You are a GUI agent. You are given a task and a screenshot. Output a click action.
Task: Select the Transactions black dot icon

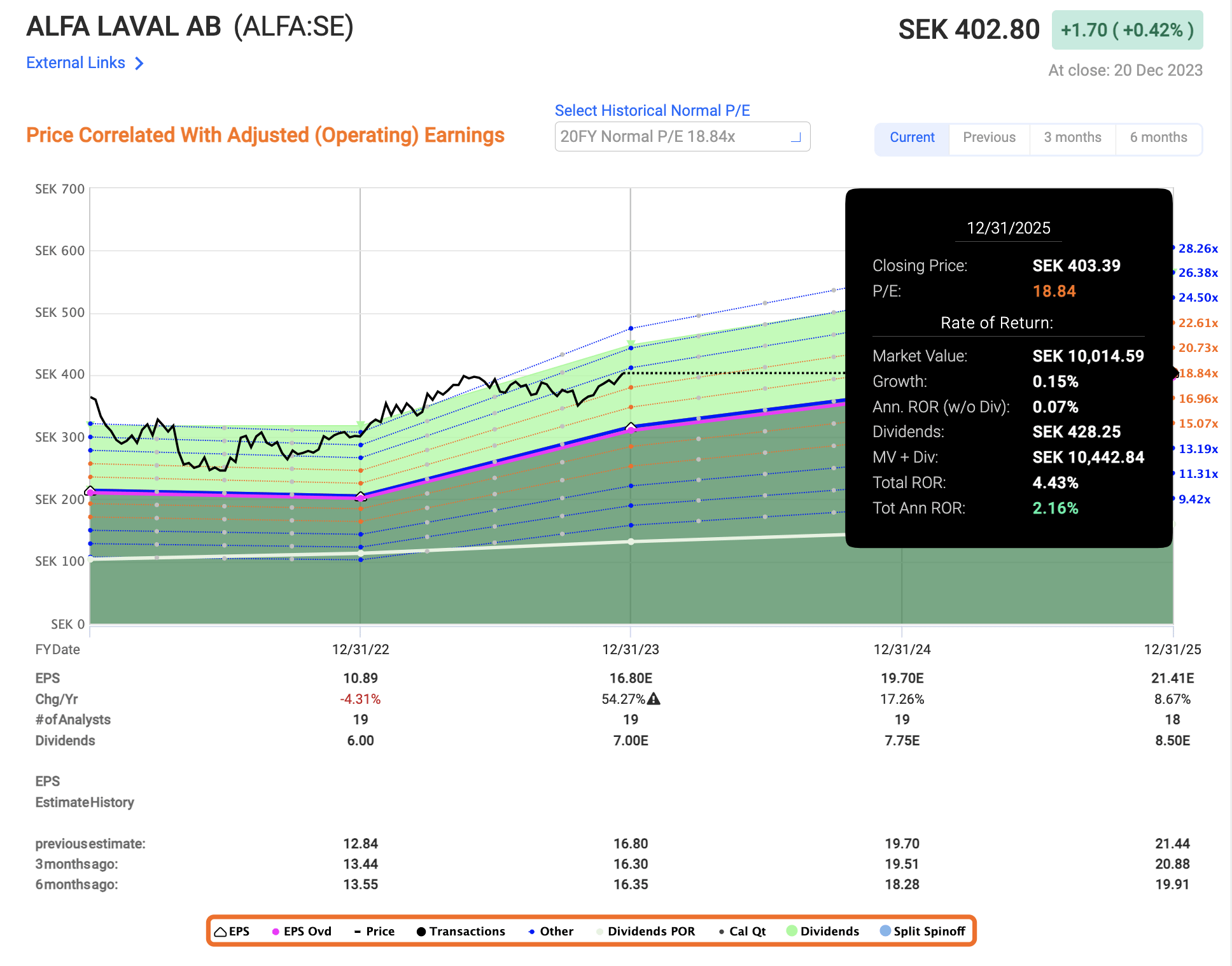point(421,931)
